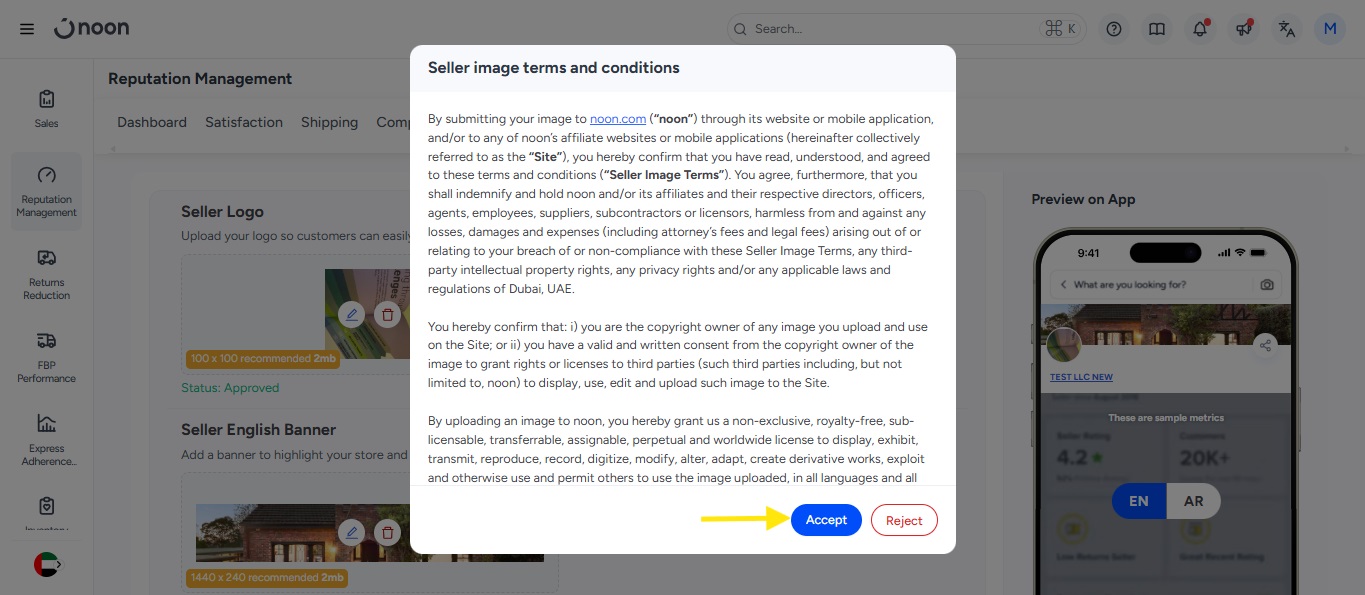Open FBP Performance in sidebar
This screenshot has height=595, width=1365.
46,357
